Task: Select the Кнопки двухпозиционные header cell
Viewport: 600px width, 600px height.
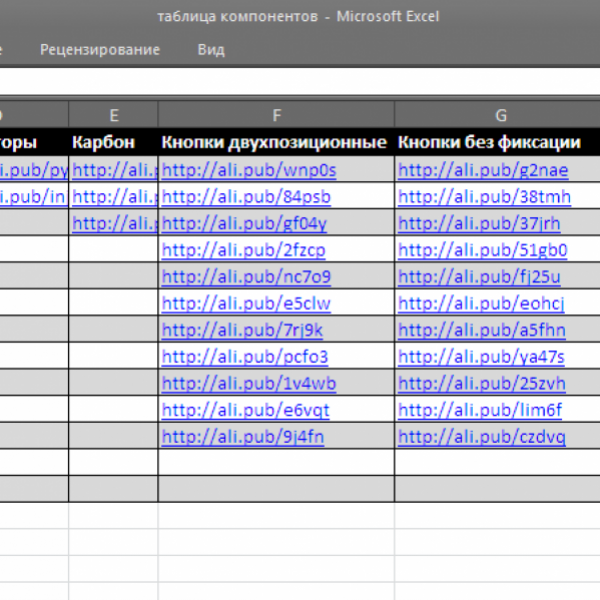Action: pyautogui.click(x=274, y=142)
